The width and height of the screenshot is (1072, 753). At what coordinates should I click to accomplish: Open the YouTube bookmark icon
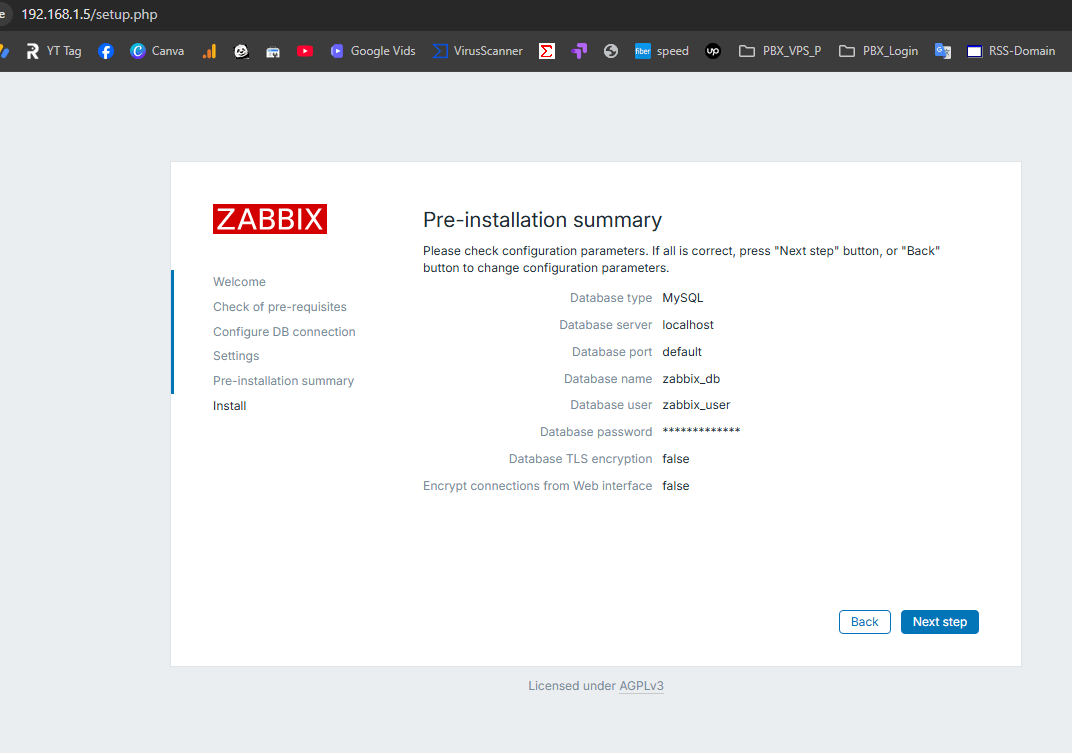coord(305,51)
